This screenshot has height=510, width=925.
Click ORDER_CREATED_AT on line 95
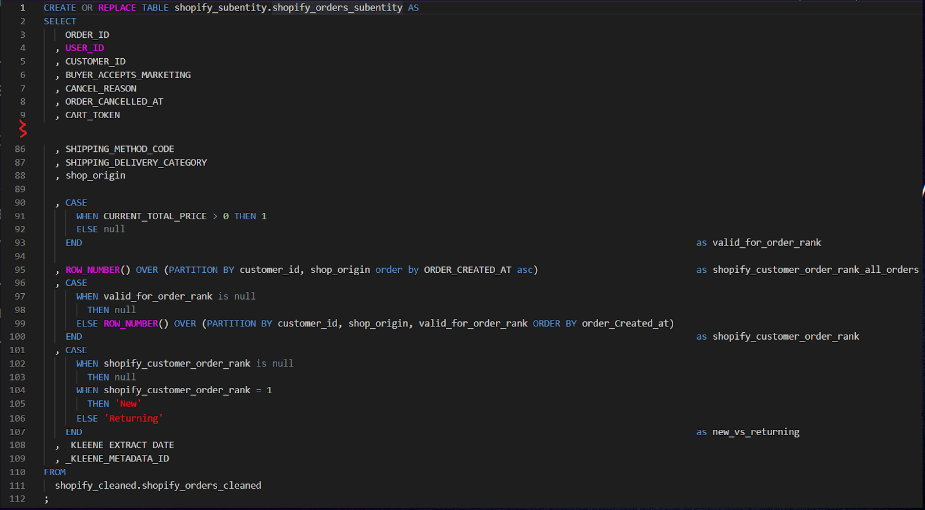pos(467,270)
